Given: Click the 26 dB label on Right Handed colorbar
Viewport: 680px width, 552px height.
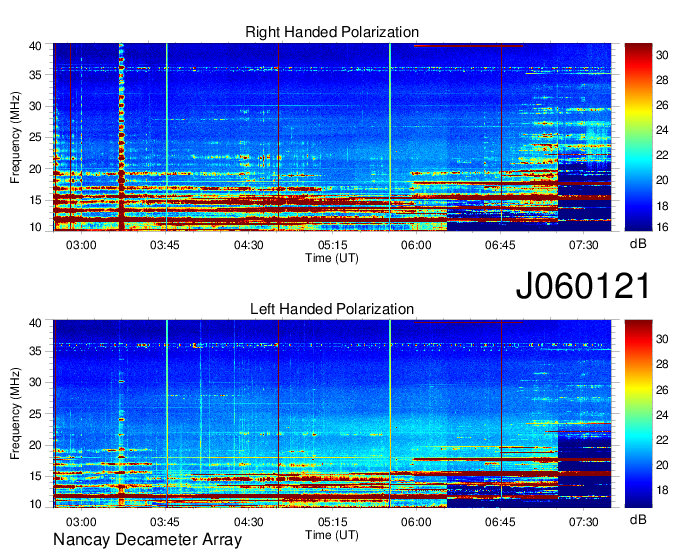Looking at the screenshot, I should tap(662, 105).
